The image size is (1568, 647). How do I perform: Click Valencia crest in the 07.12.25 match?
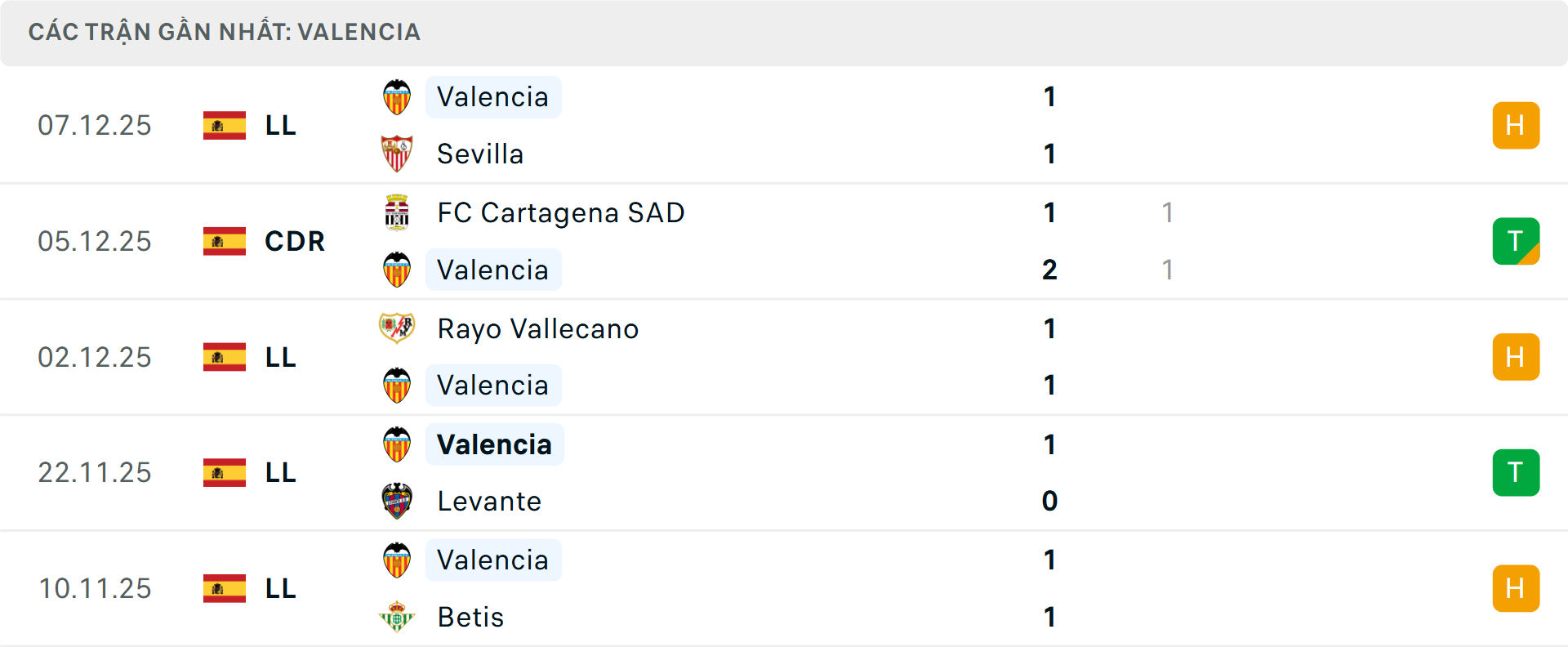397,97
